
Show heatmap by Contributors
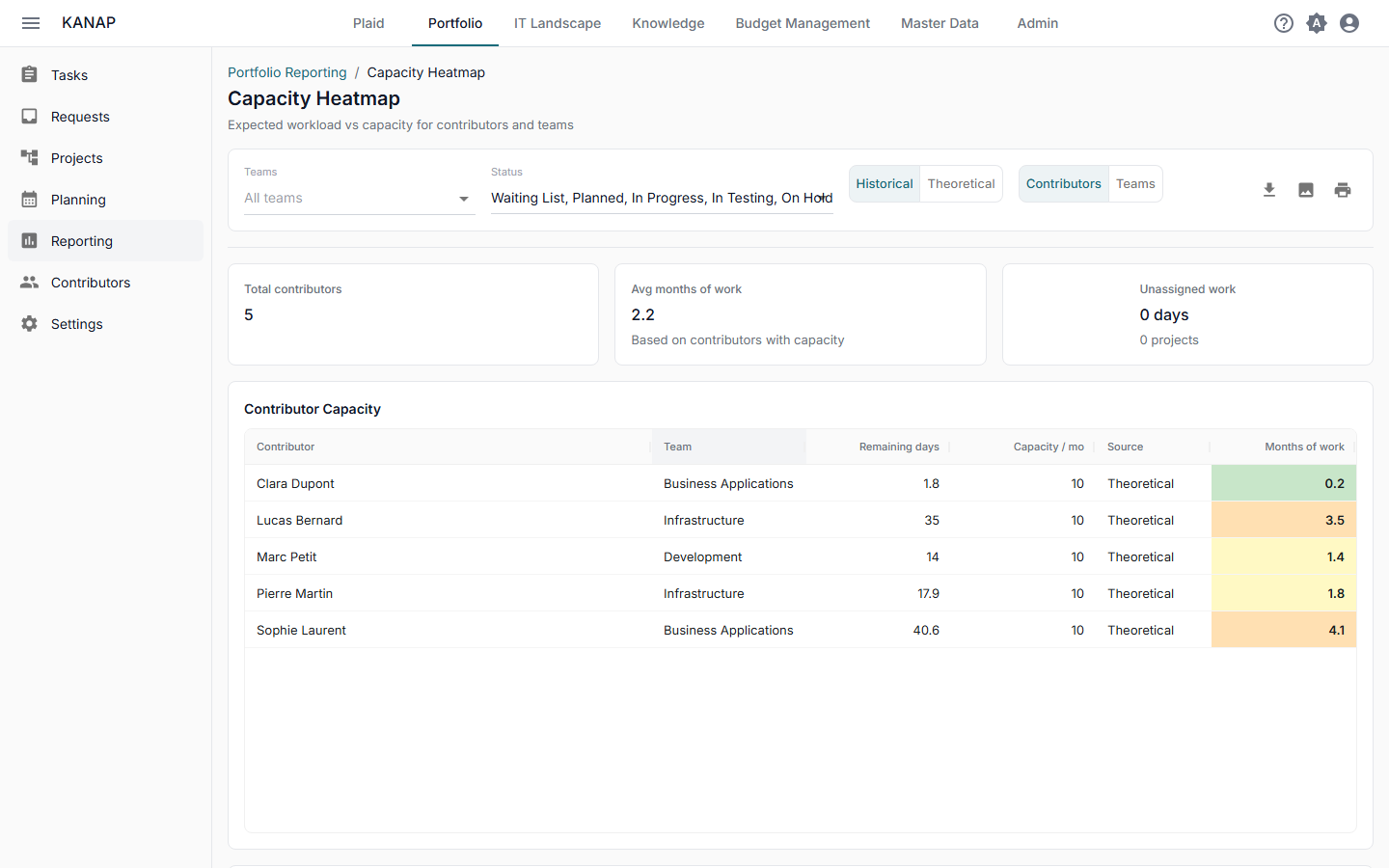(x=1064, y=183)
